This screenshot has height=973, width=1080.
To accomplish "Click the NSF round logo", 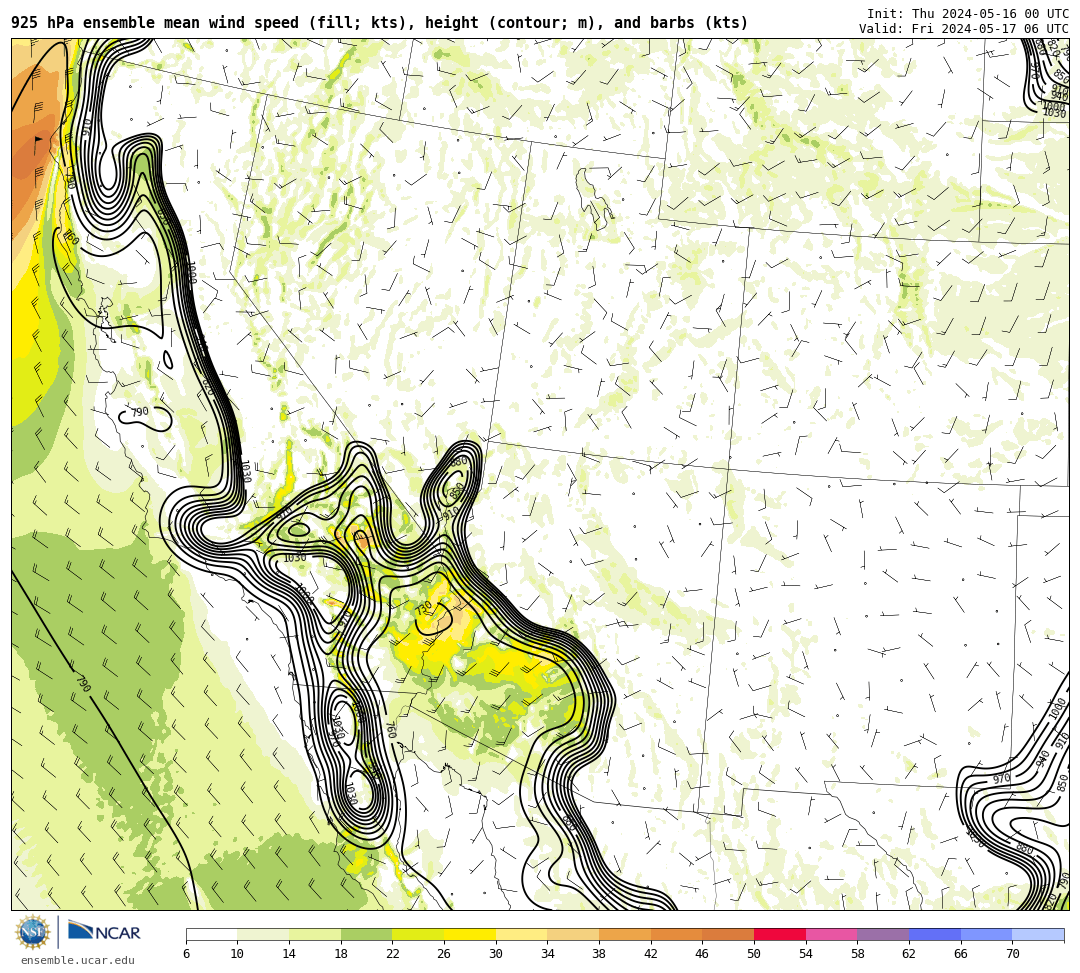I will click(x=33, y=932).
